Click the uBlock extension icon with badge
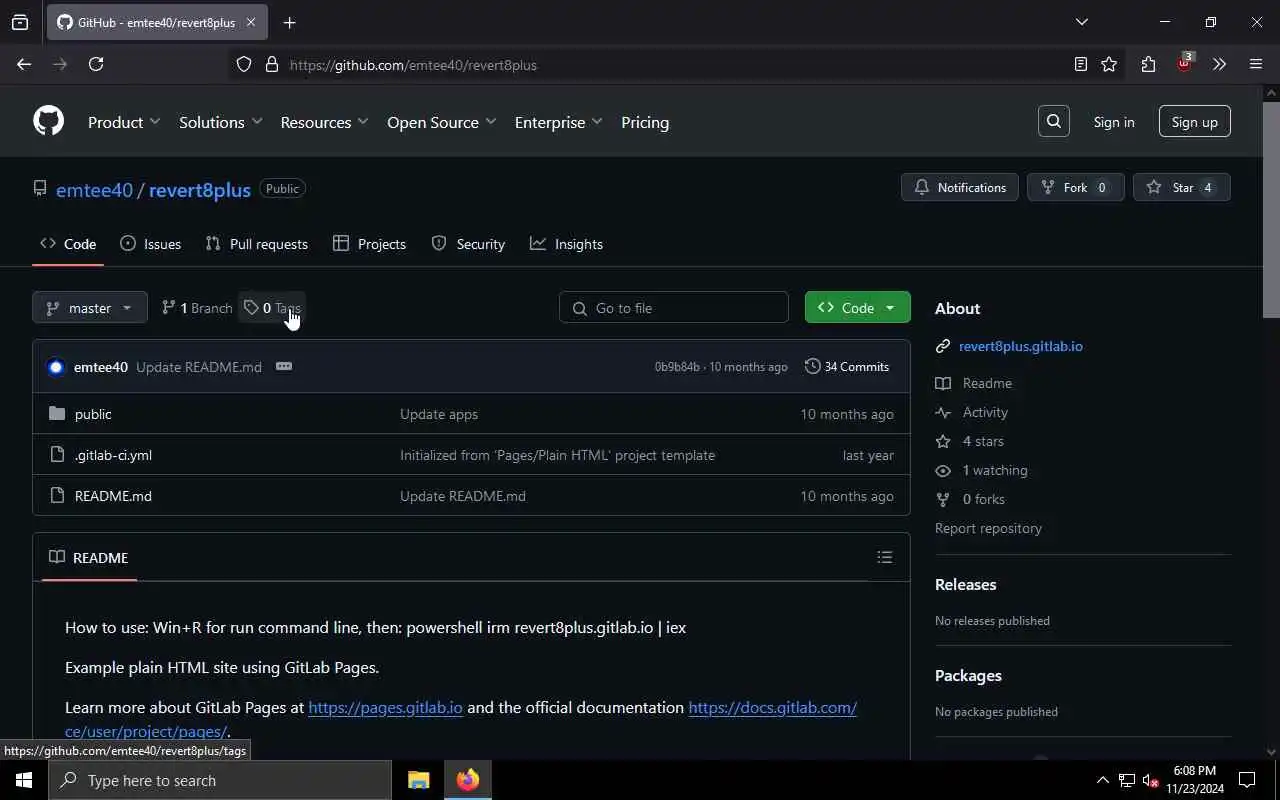The width and height of the screenshot is (1280, 800). click(x=1184, y=64)
